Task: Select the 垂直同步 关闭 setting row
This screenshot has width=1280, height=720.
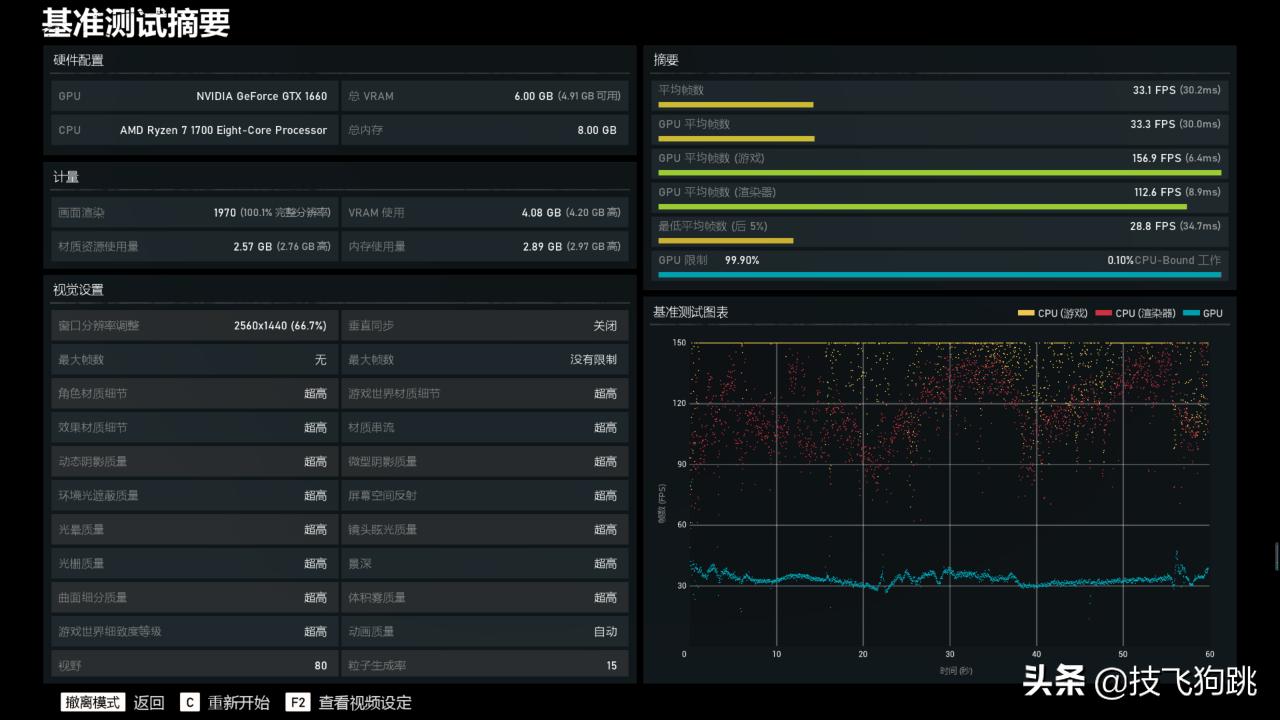Action: [x=484, y=326]
